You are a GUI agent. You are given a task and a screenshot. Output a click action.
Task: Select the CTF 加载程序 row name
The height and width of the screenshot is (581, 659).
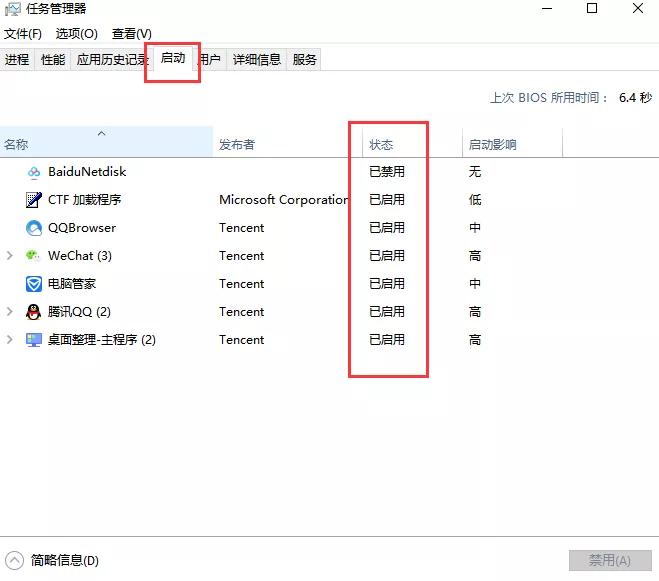coord(84,200)
